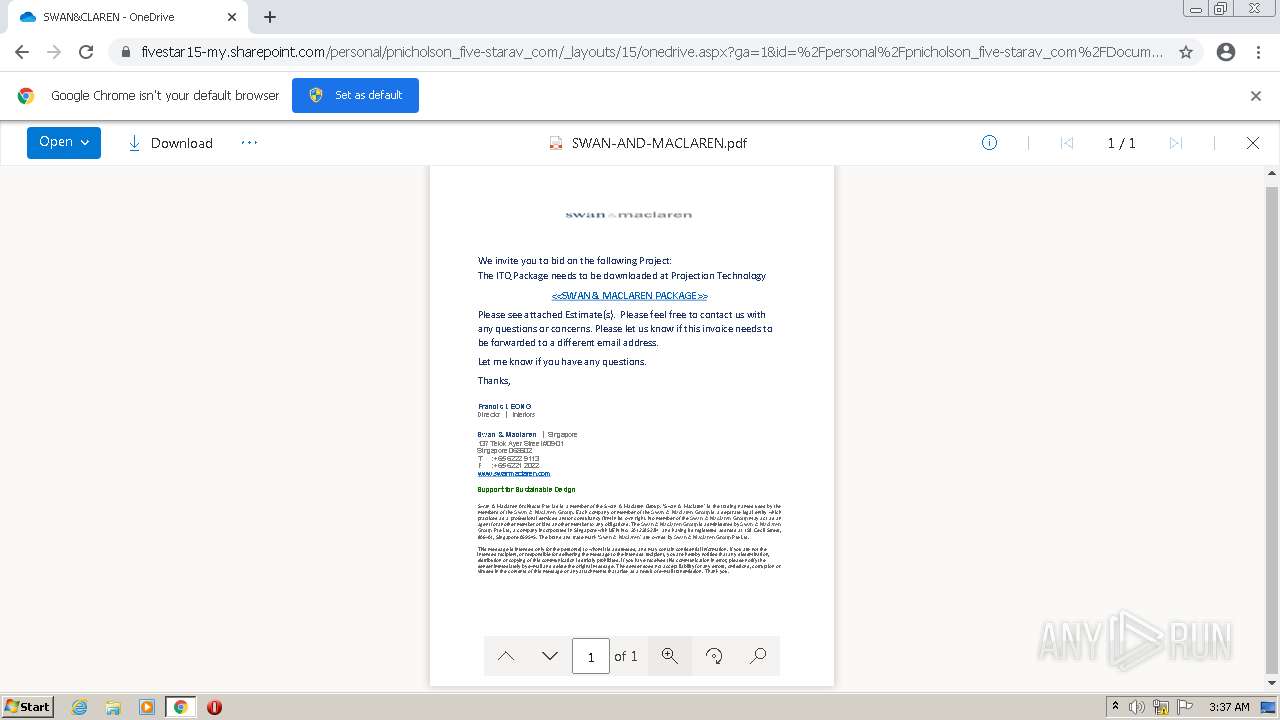
Task: Rotate the PDF document
Action: click(x=714, y=656)
